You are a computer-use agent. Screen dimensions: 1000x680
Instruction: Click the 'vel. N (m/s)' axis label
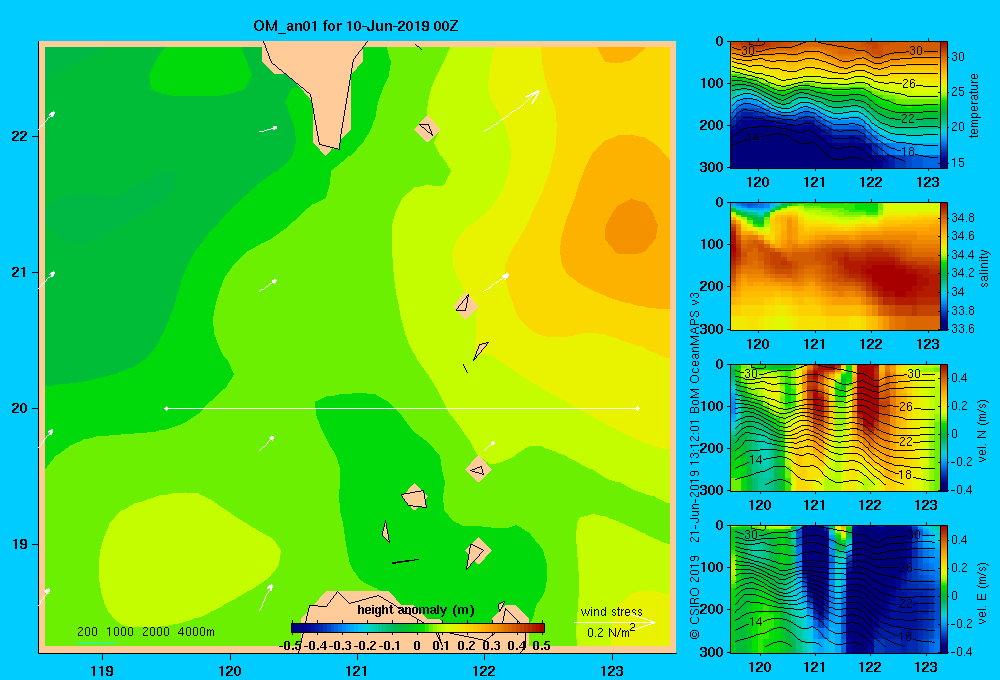pyautogui.click(x=982, y=431)
